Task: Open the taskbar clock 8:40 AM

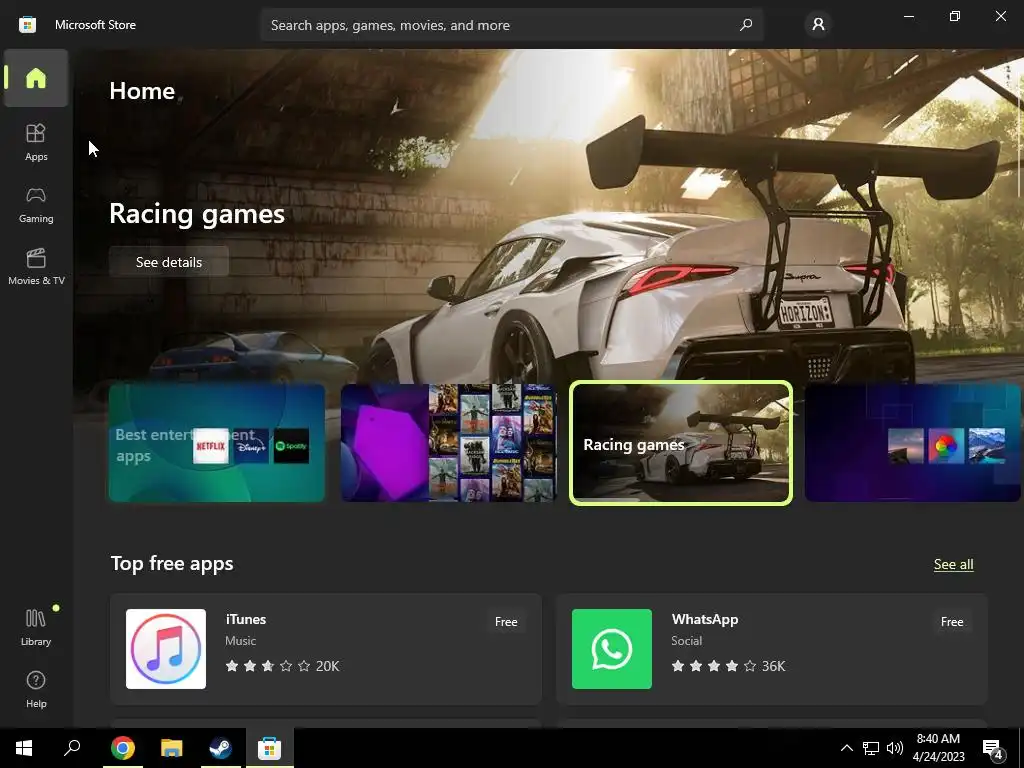Action: pyautogui.click(x=938, y=748)
